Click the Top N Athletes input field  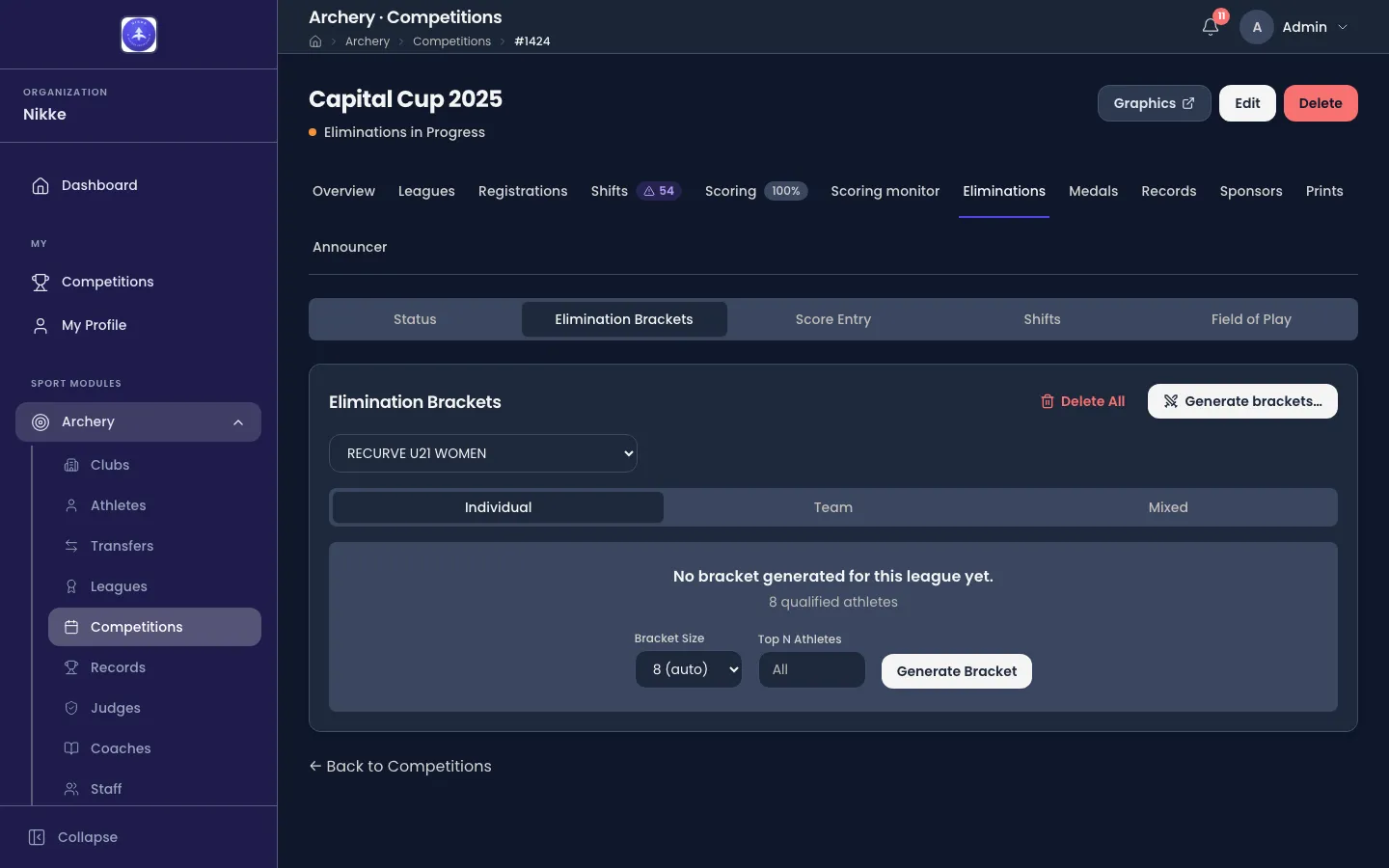tap(812, 669)
